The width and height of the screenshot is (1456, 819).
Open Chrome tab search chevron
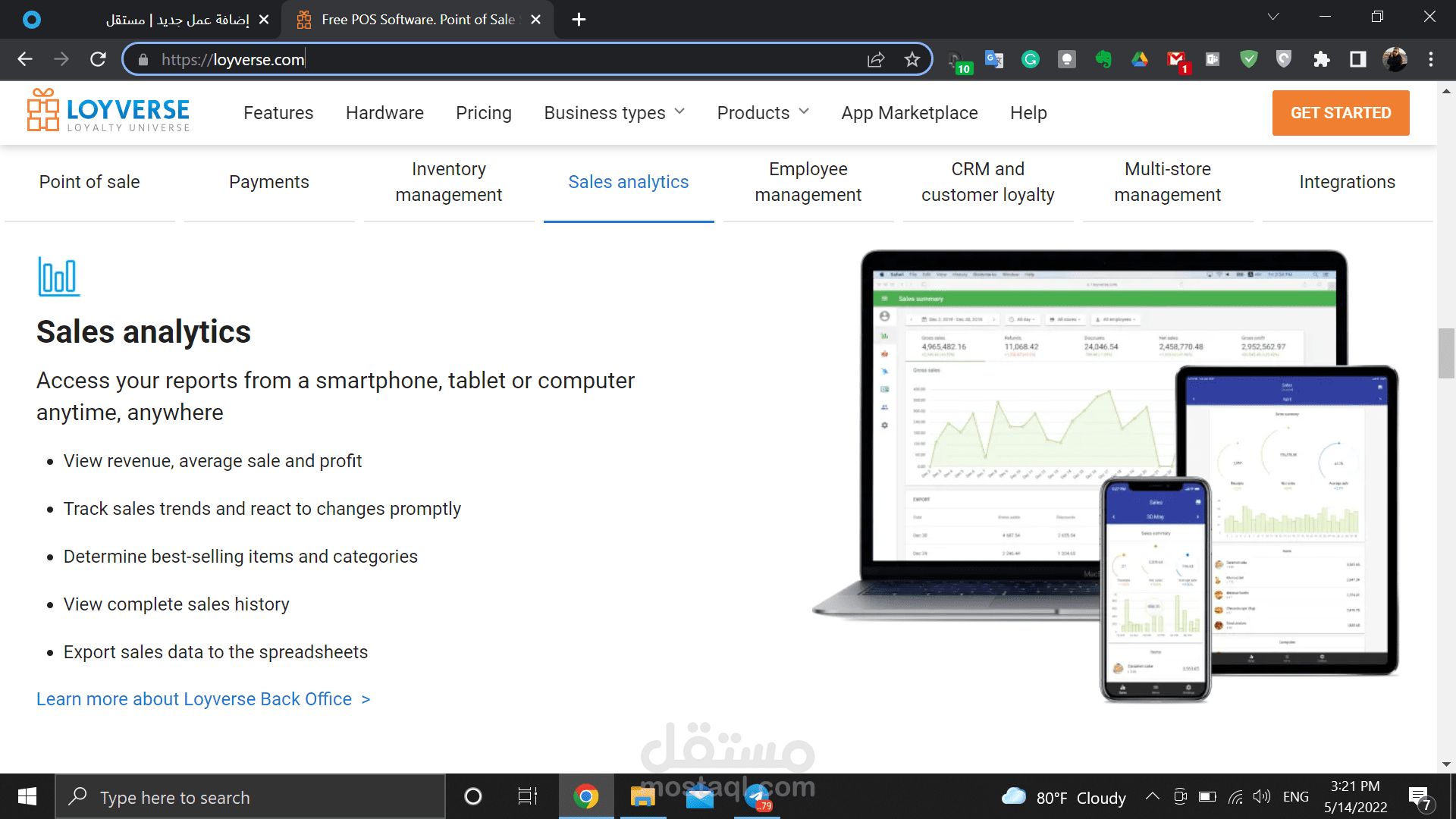[1273, 17]
